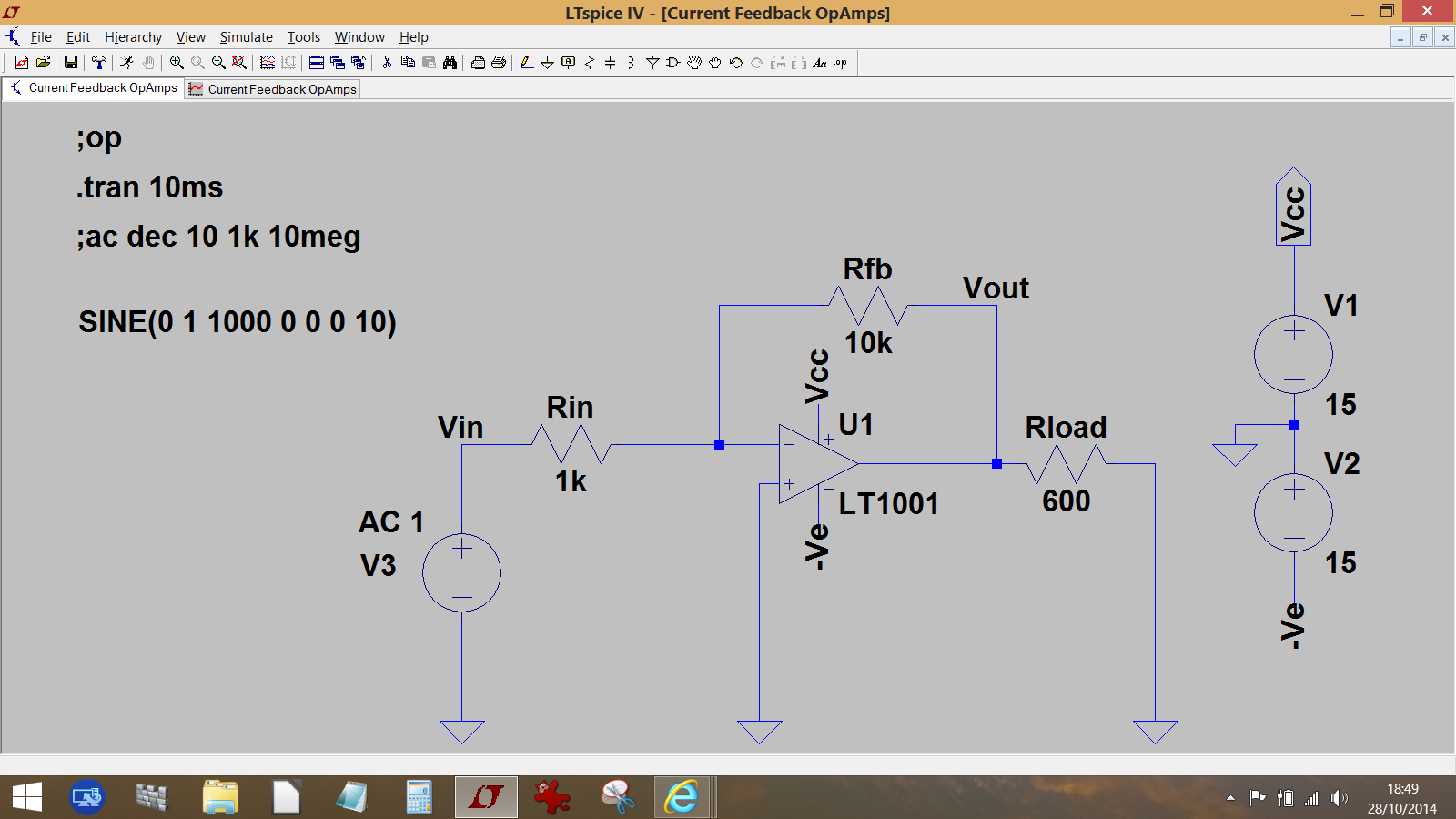The image size is (1456, 819).
Task: Select the Place Component gate icon
Action: 673,63
